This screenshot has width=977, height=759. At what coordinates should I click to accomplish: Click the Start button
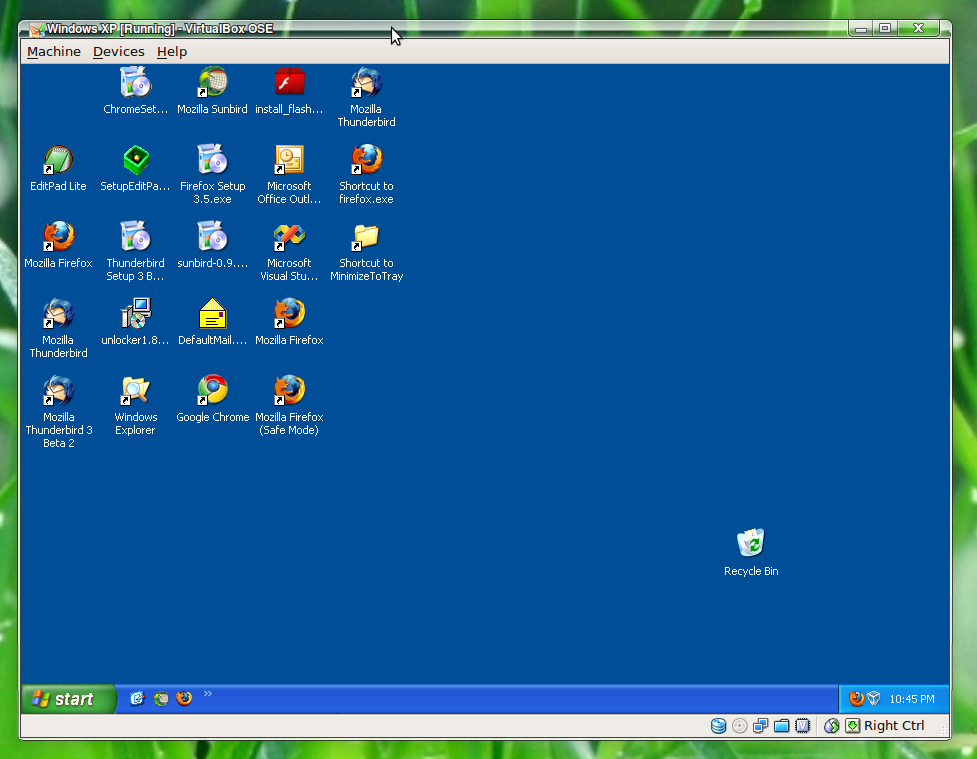click(x=64, y=698)
